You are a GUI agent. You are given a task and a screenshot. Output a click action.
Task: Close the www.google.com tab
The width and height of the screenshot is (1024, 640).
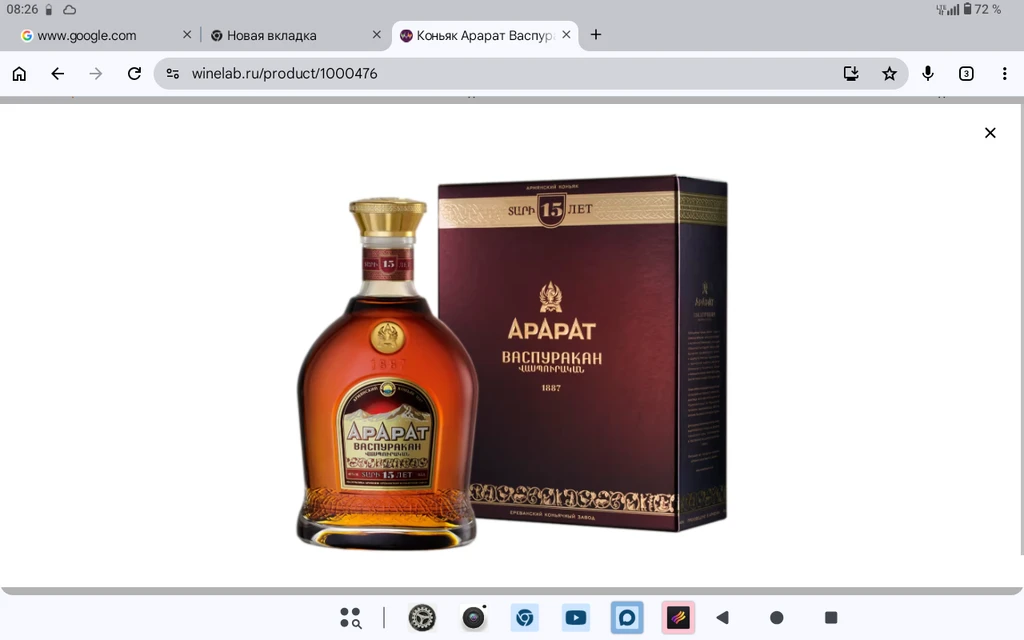pos(187,35)
